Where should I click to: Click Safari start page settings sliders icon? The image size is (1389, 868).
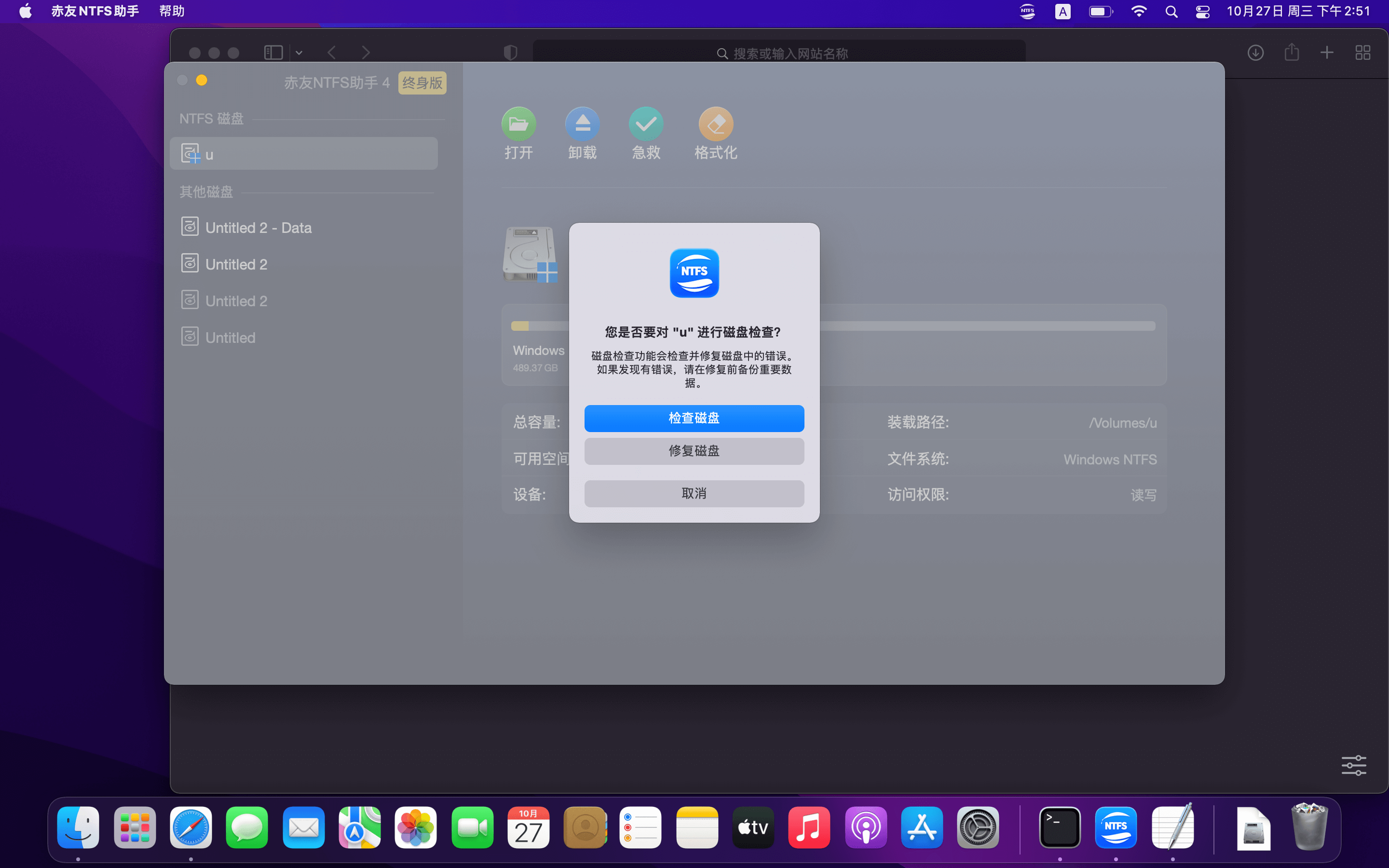(1353, 765)
